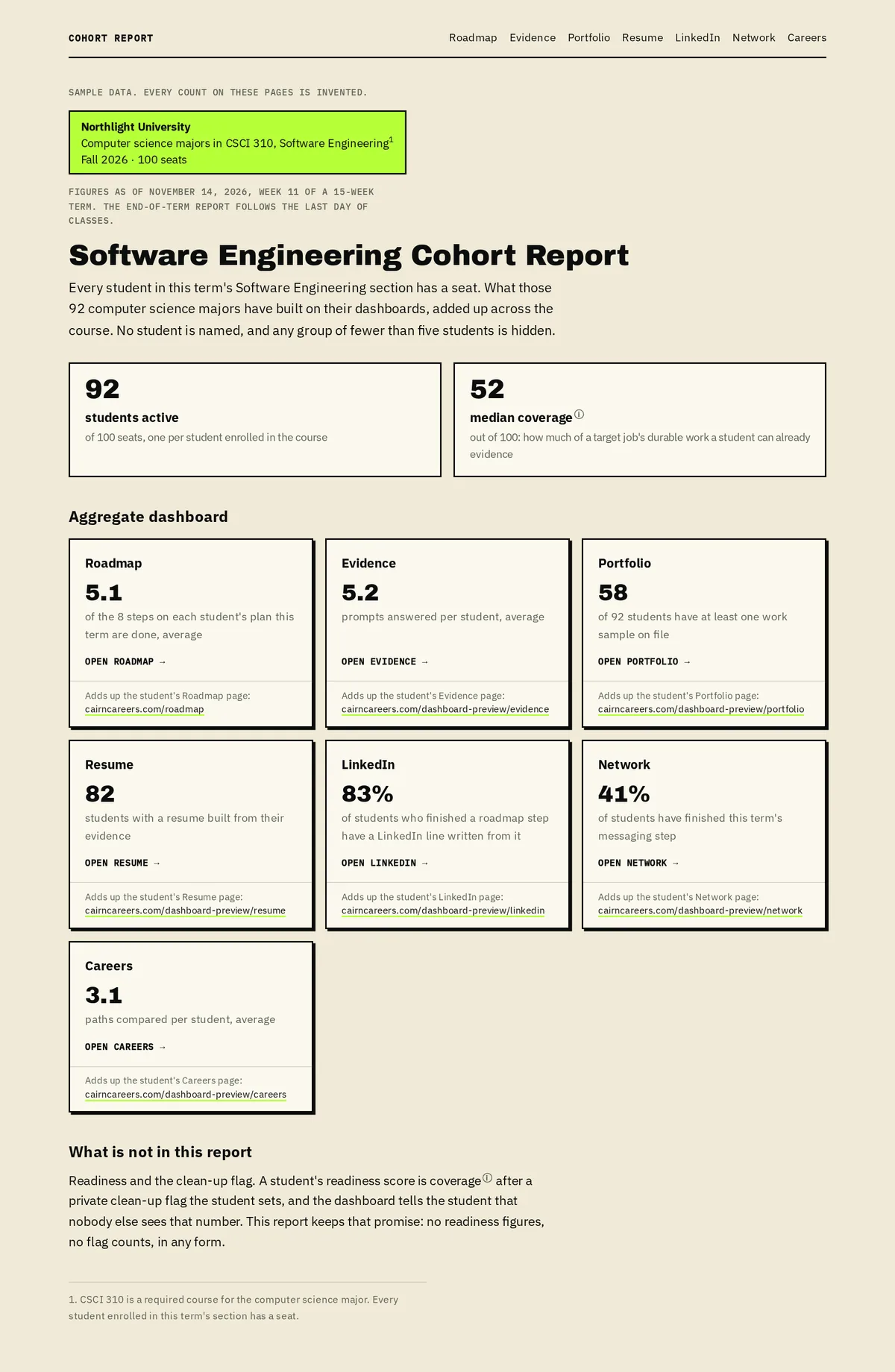Open the dashboard-preview/portfolio URL
This screenshot has height=1372, width=895.
point(701,709)
